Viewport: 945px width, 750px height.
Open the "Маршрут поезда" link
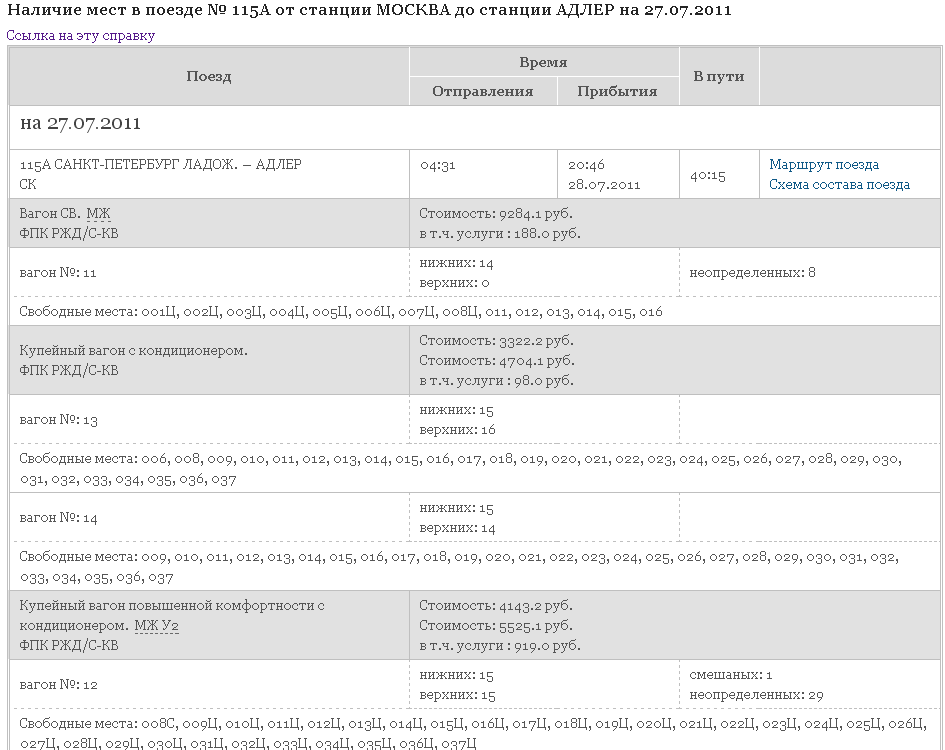[x=823, y=164]
